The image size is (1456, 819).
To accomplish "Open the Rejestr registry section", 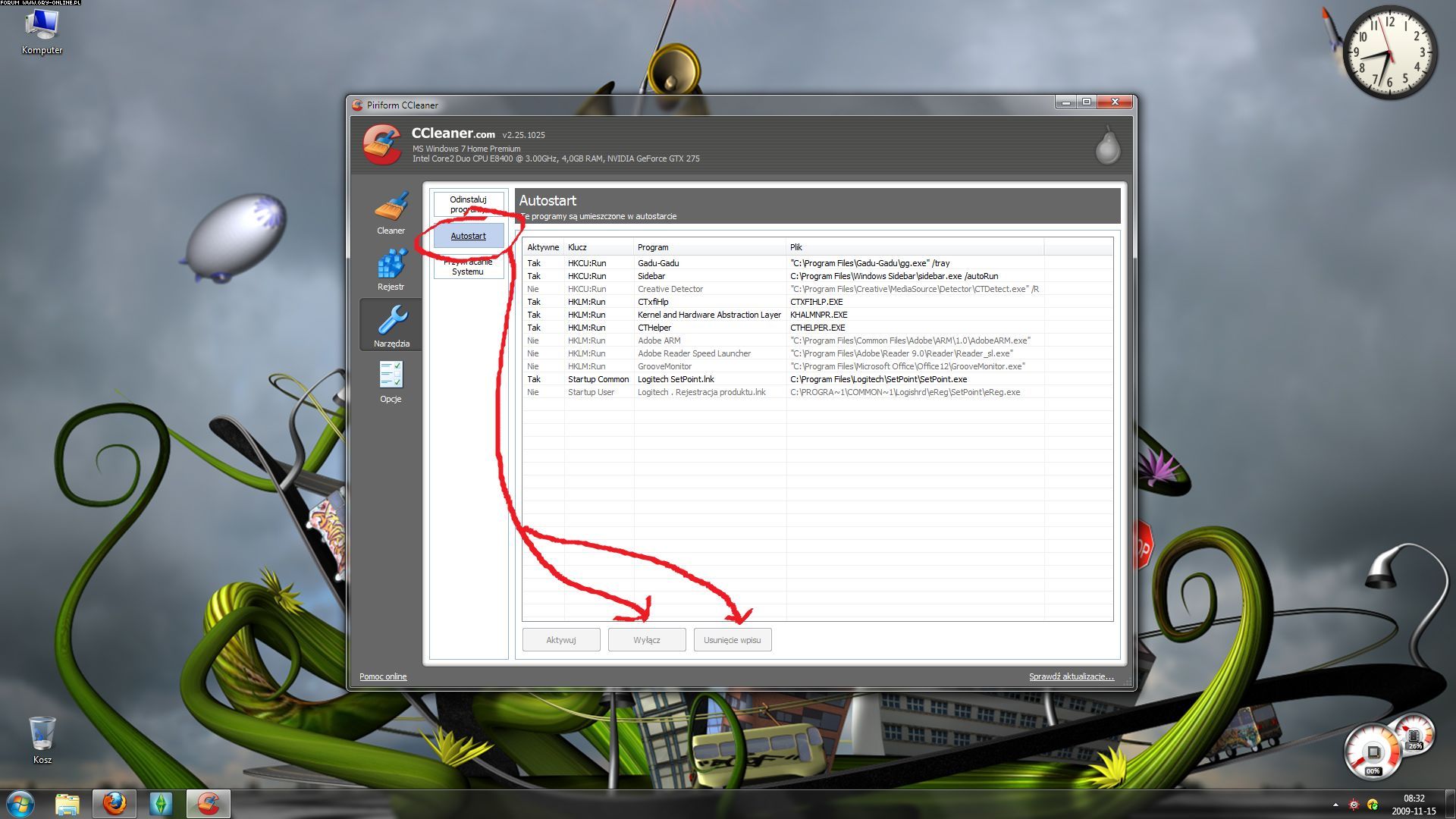I will (x=391, y=270).
